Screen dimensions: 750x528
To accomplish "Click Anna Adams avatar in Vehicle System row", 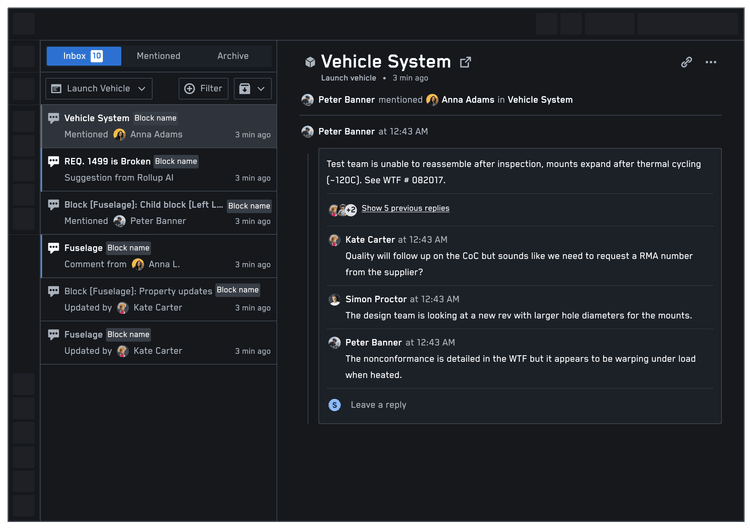I will tap(120, 135).
